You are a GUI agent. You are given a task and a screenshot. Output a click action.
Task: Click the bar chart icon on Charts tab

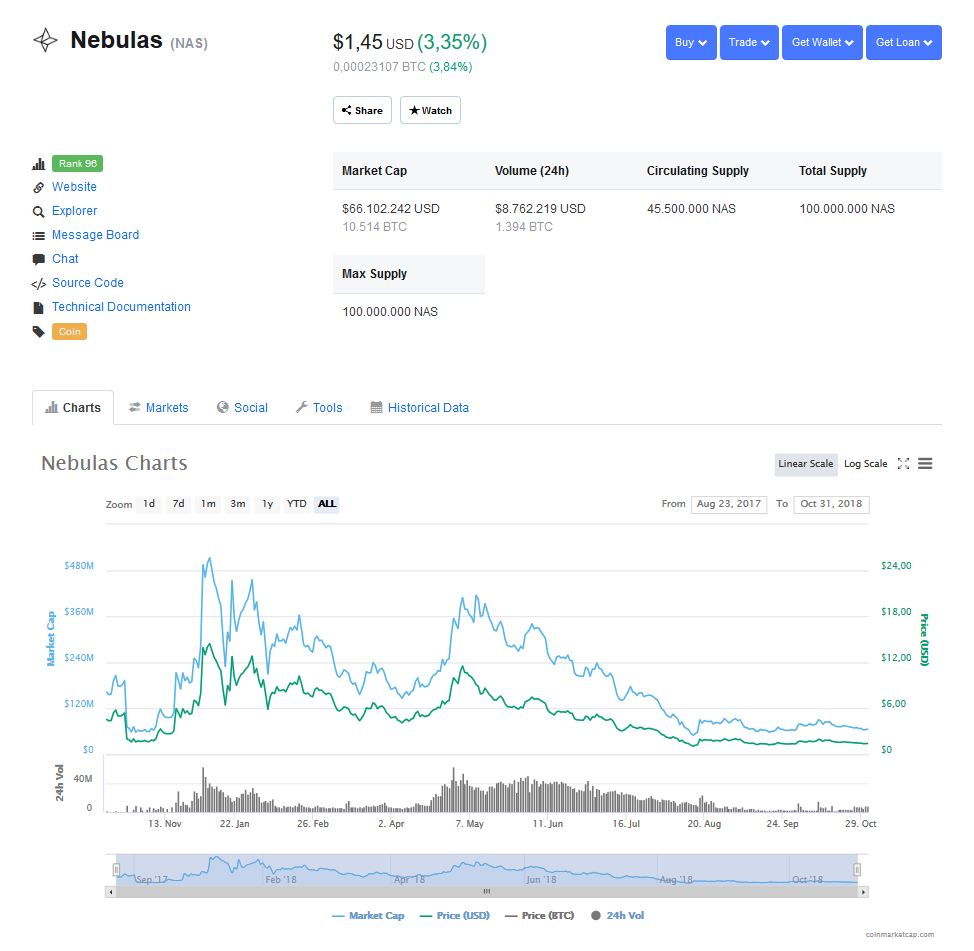coord(51,407)
